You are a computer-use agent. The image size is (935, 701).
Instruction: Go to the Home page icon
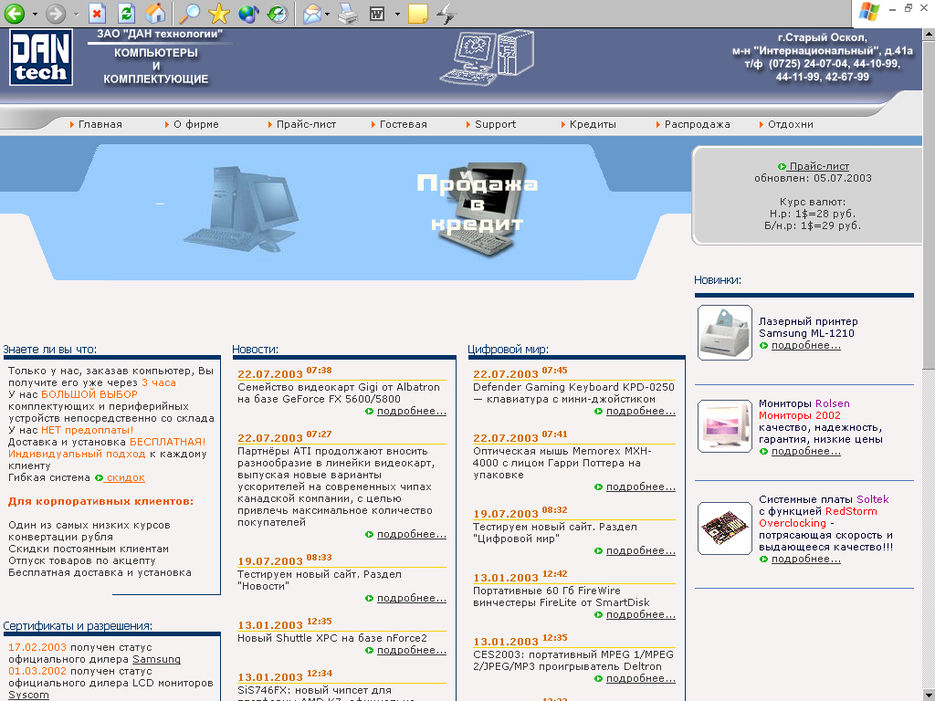pos(155,13)
